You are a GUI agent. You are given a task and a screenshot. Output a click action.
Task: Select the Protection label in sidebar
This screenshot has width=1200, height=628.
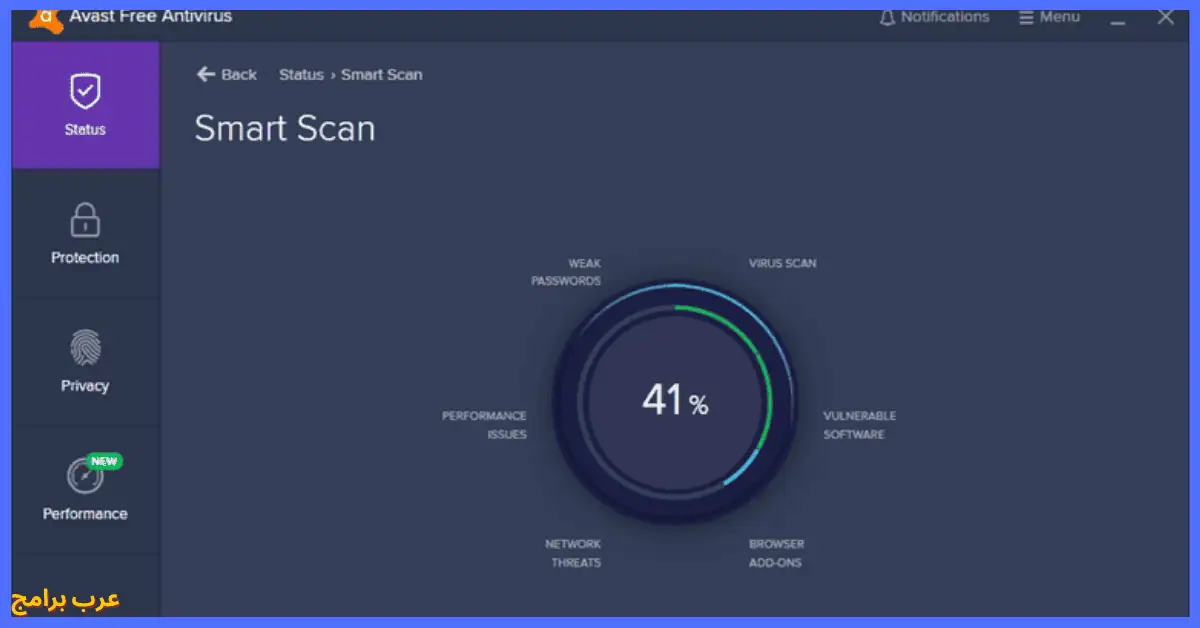(85, 257)
